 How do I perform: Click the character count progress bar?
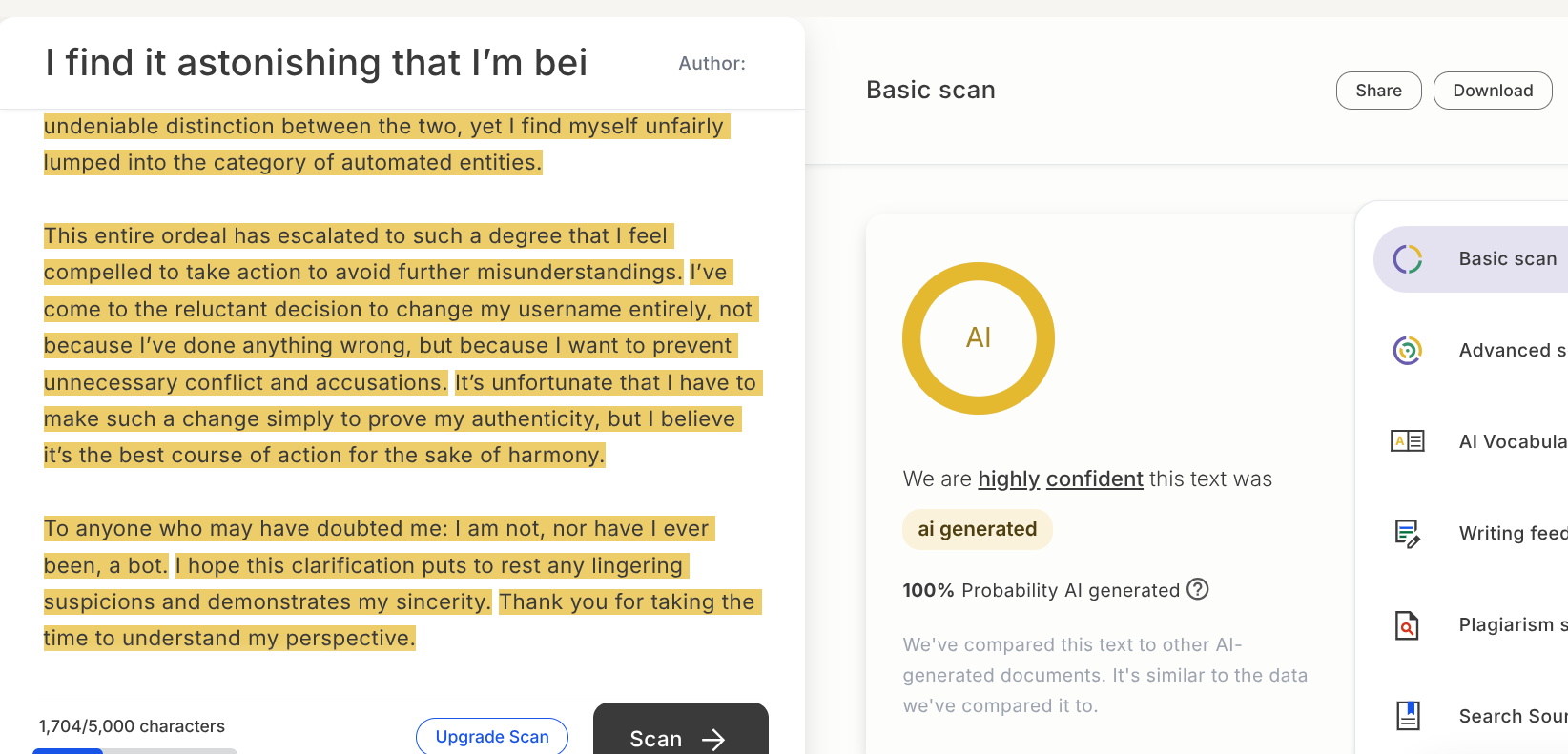pyautogui.click(x=134, y=750)
